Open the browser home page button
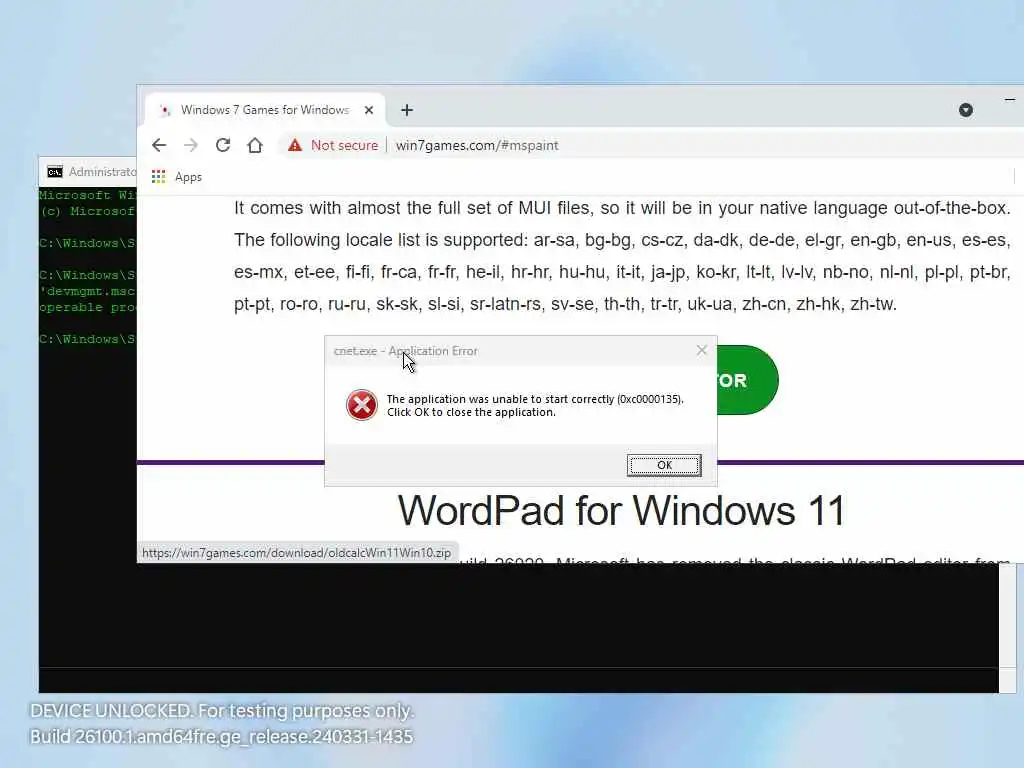Screen dimensions: 1024x768 [x=255, y=145]
